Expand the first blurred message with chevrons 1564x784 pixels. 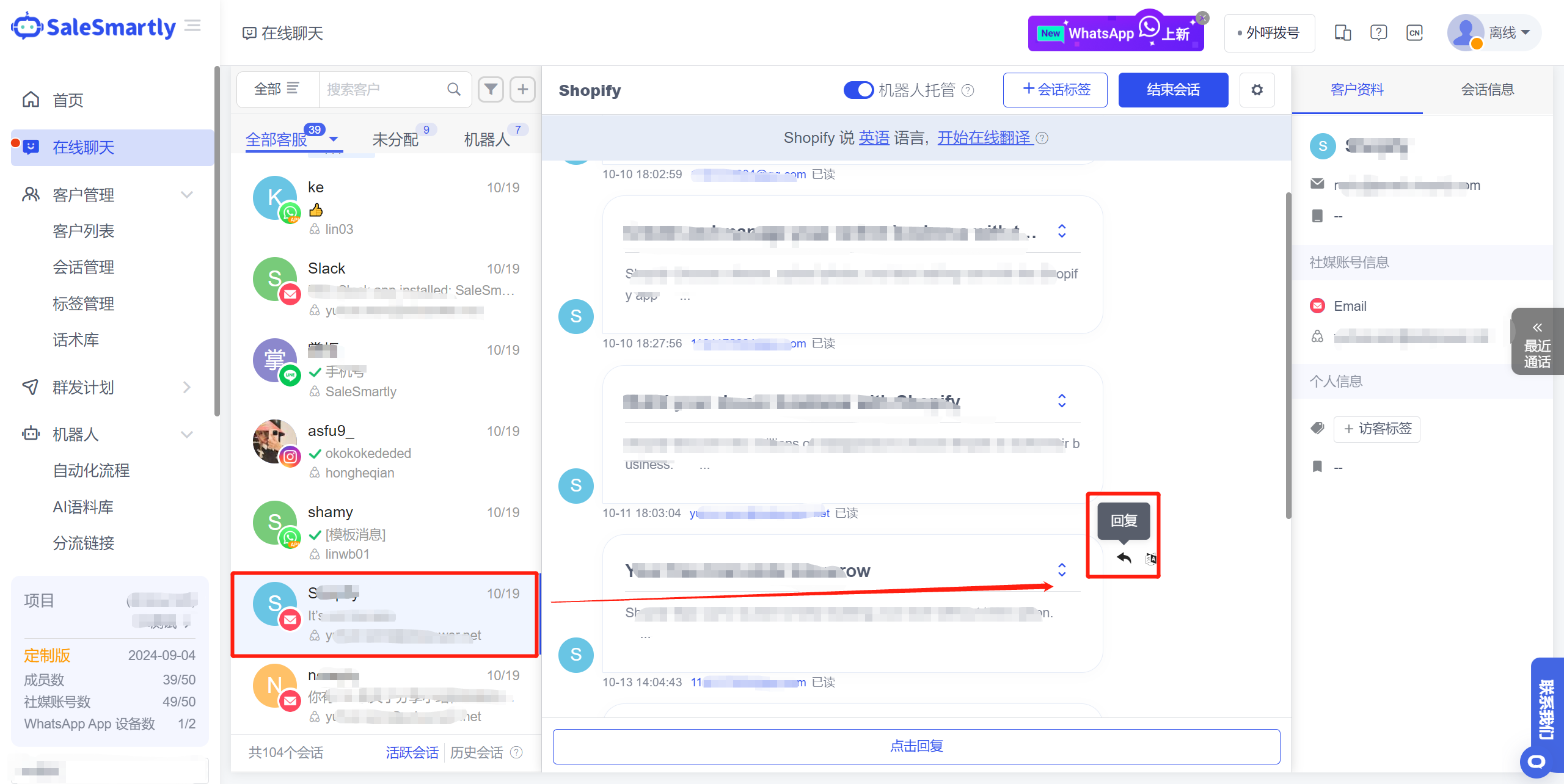pos(1062,231)
